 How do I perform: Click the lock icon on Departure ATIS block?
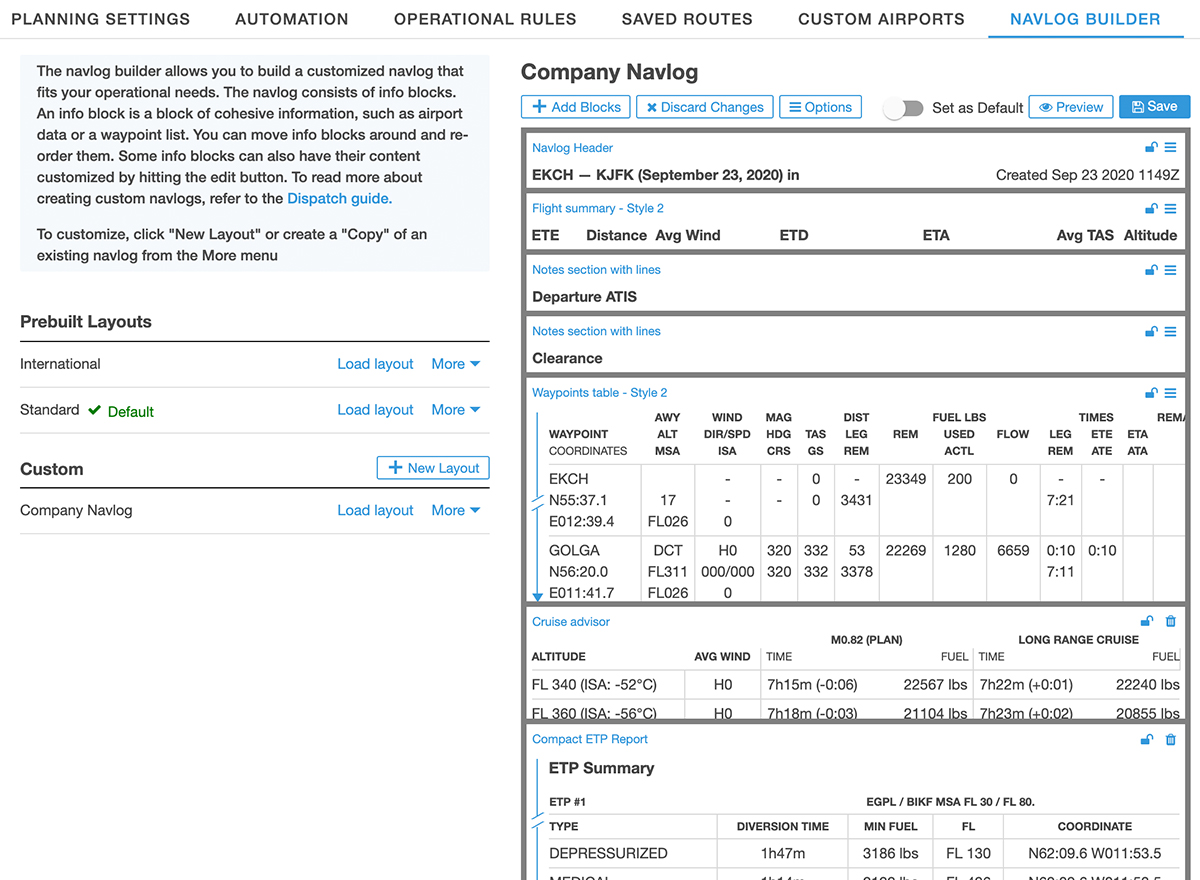(1151, 270)
